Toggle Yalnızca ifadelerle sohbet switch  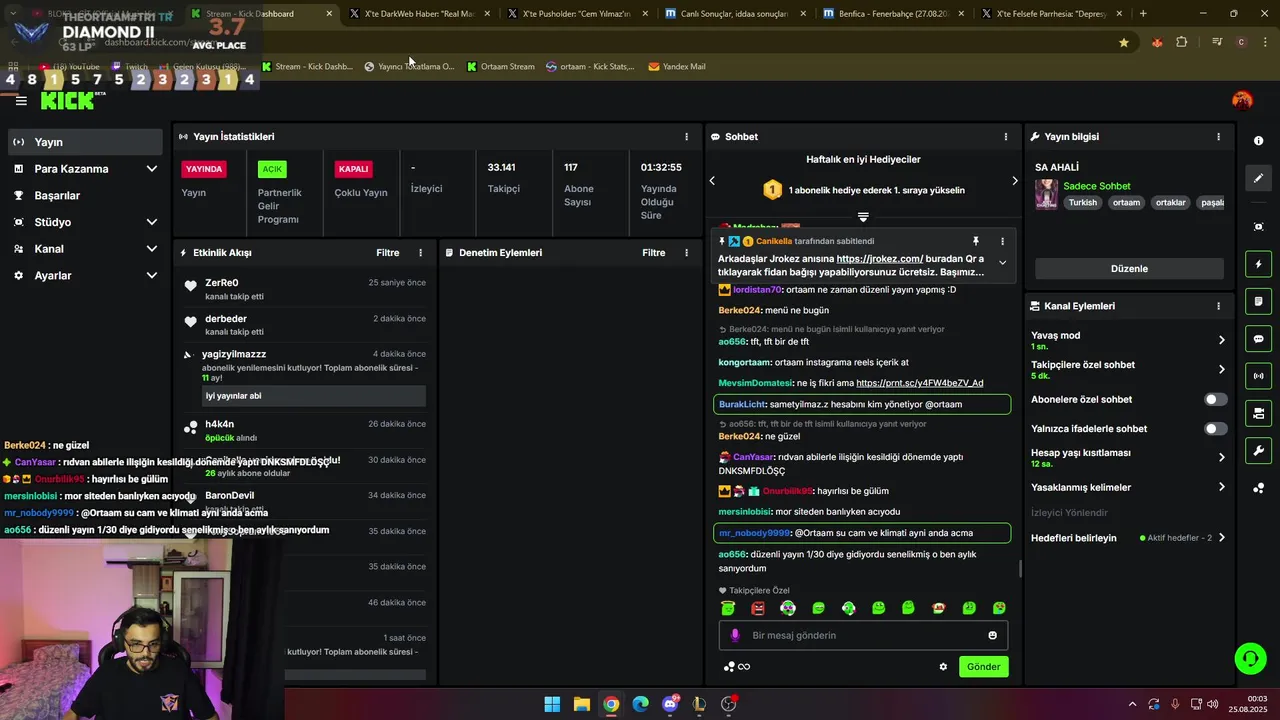click(x=1215, y=429)
